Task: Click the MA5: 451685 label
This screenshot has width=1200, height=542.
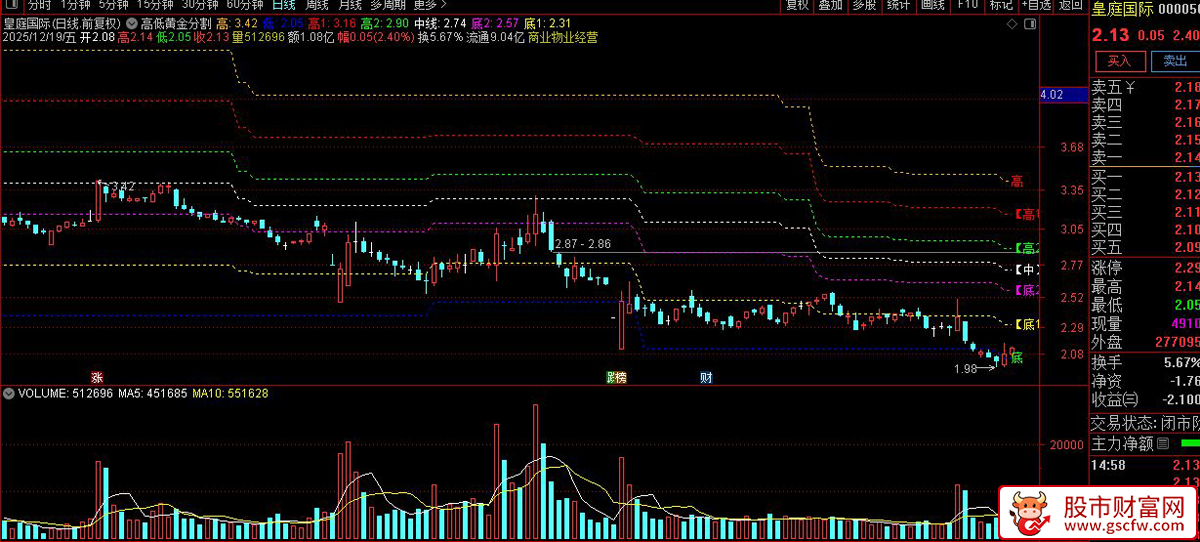Action: click(x=154, y=393)
